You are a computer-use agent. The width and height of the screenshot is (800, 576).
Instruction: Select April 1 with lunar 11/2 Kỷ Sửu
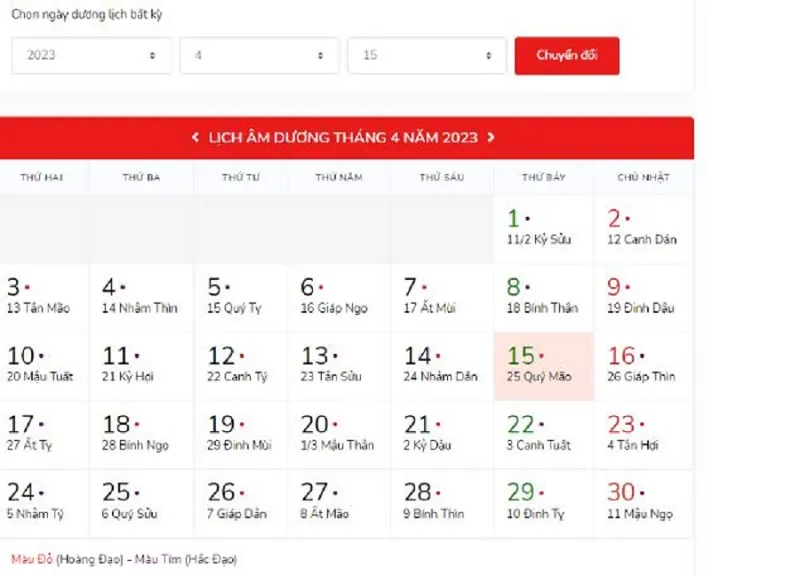pos(543,229)
